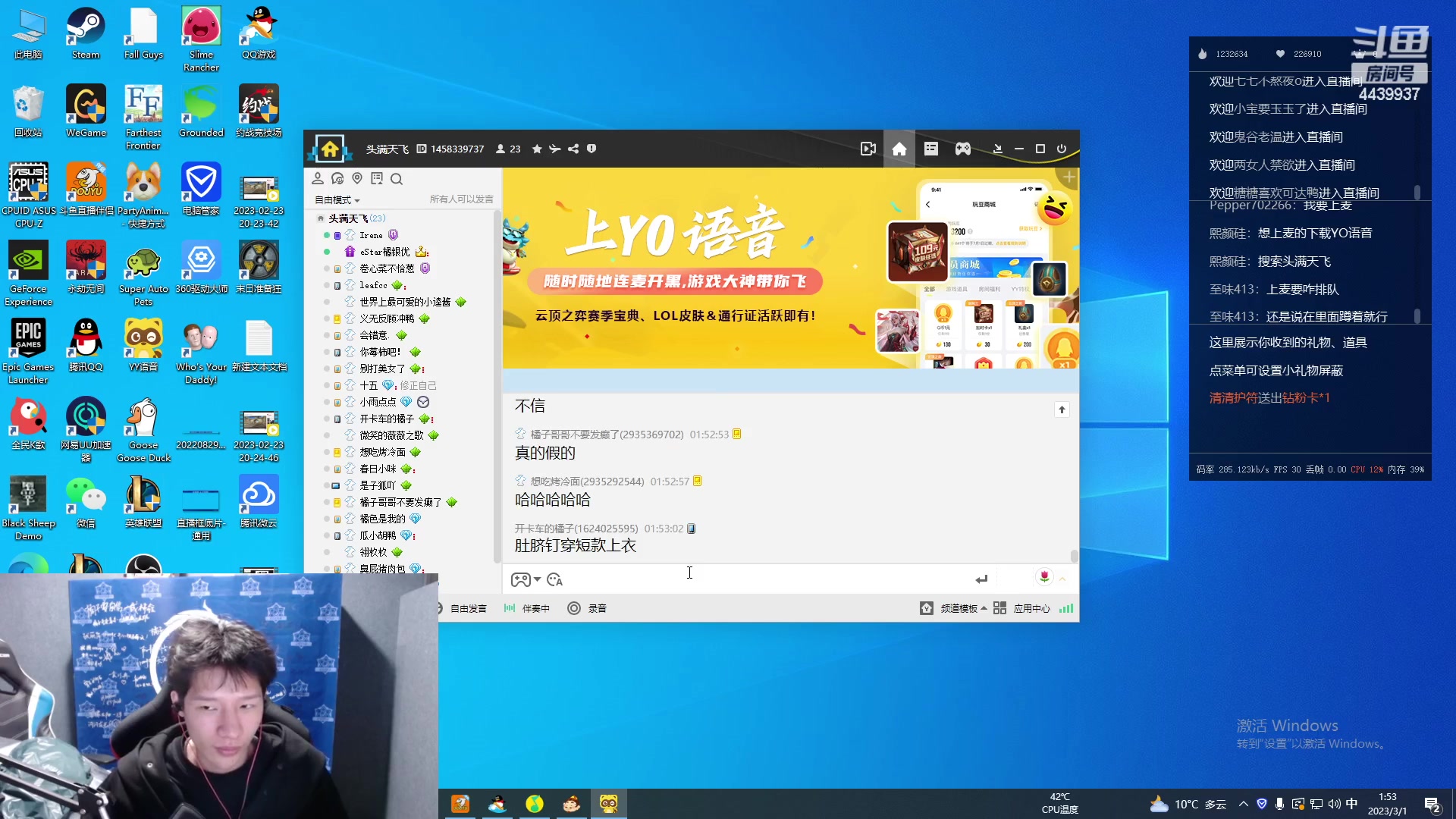Screen dimensions: 1456x819
Task: Show hidden tray icons chevron
Action: click(x=1244, y=804)
